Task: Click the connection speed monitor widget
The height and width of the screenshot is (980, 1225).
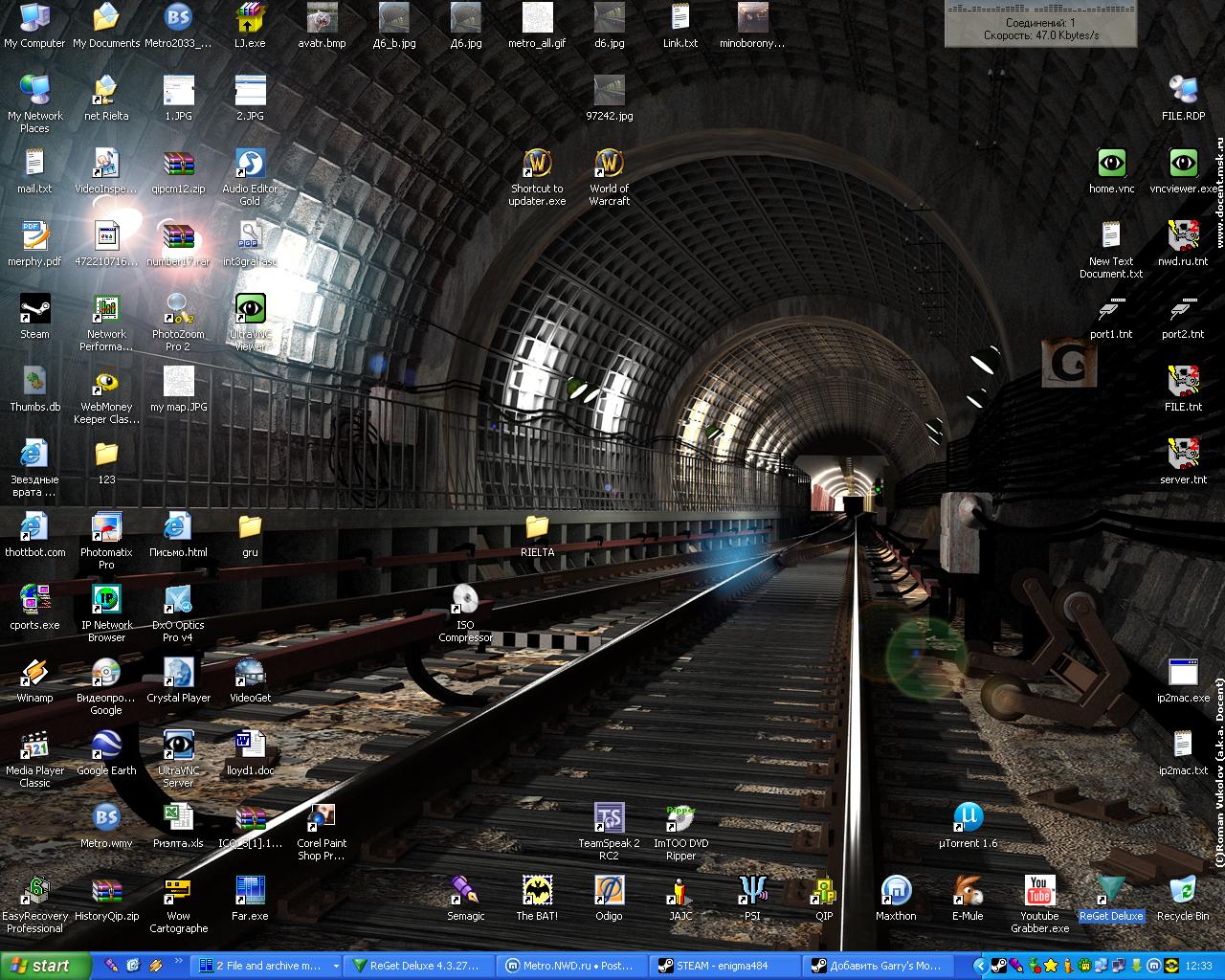Action: click(1040, 24)
